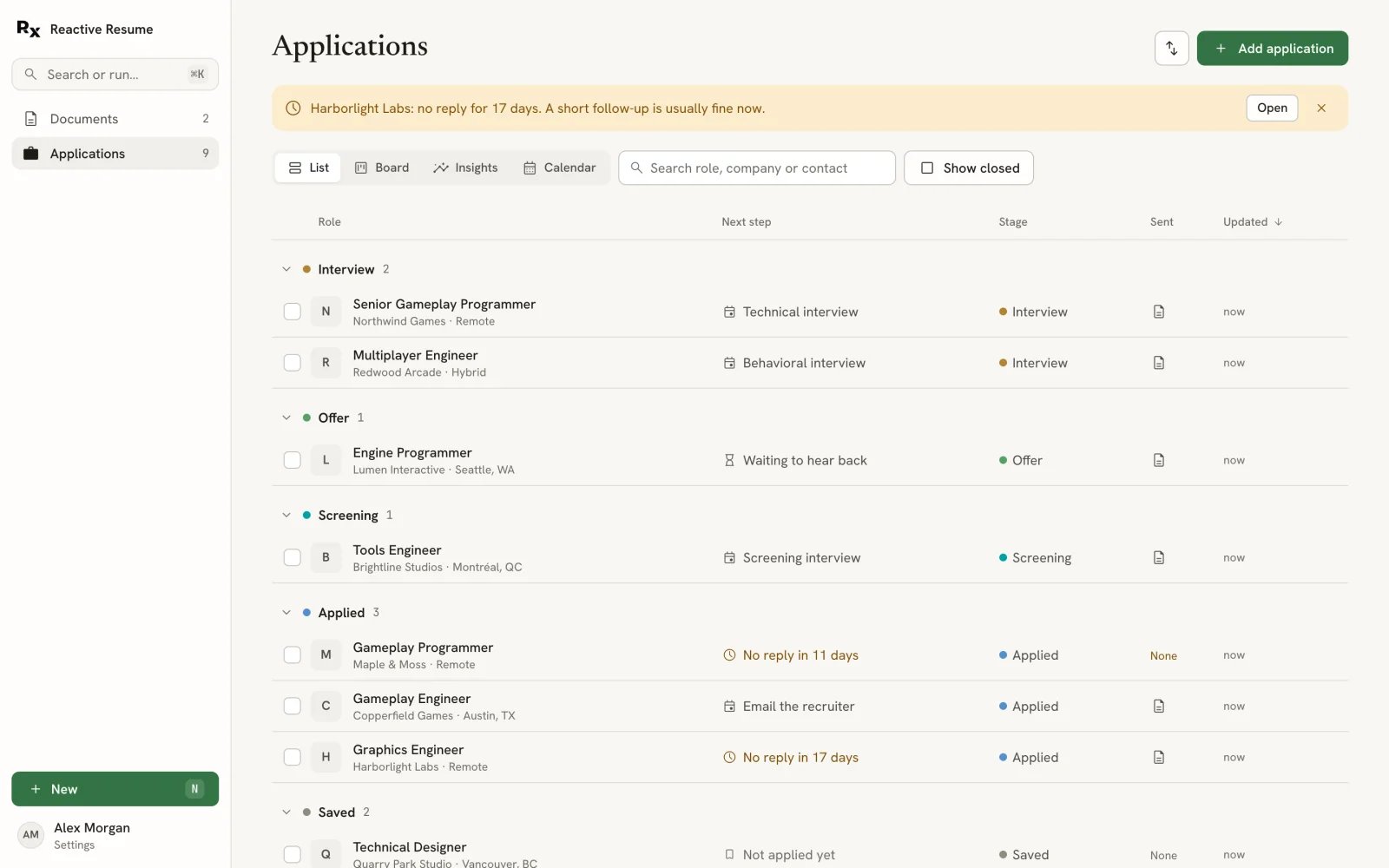Click the AM user avatar

[x=31, y=835]
